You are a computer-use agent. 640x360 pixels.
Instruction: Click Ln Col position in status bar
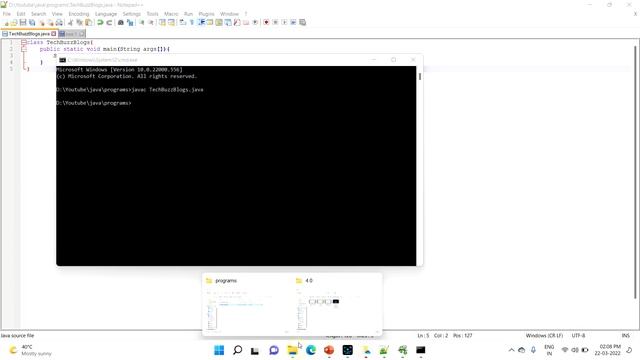click(x=444, y=336)
